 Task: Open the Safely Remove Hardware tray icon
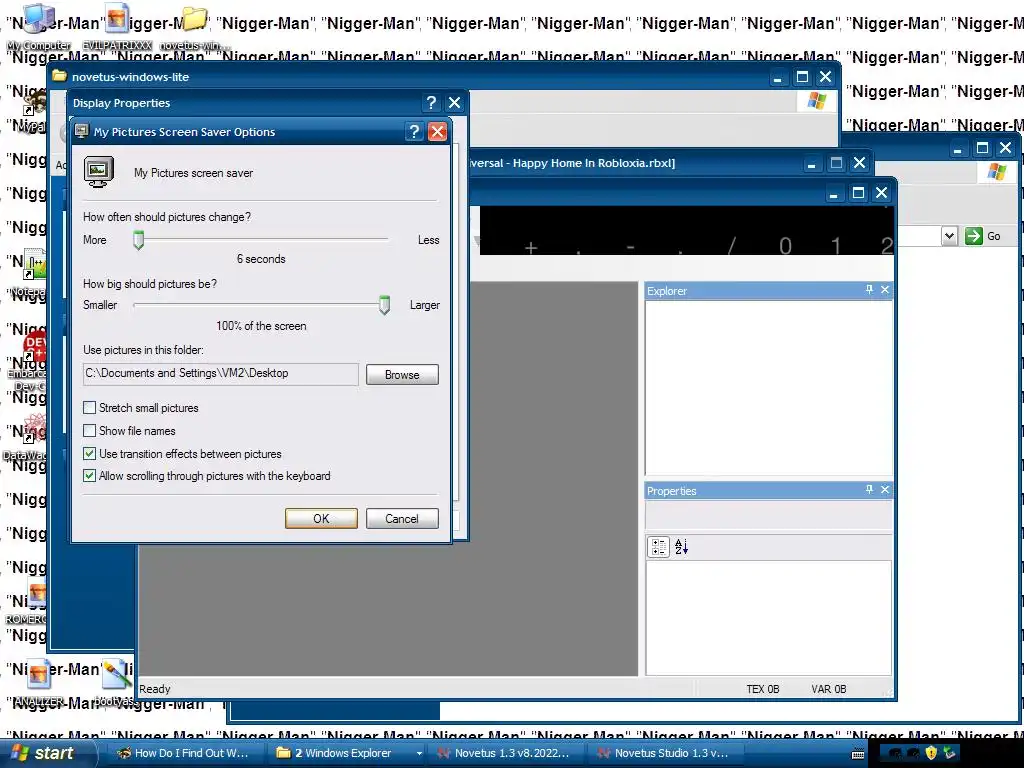(x=949, y=753)
